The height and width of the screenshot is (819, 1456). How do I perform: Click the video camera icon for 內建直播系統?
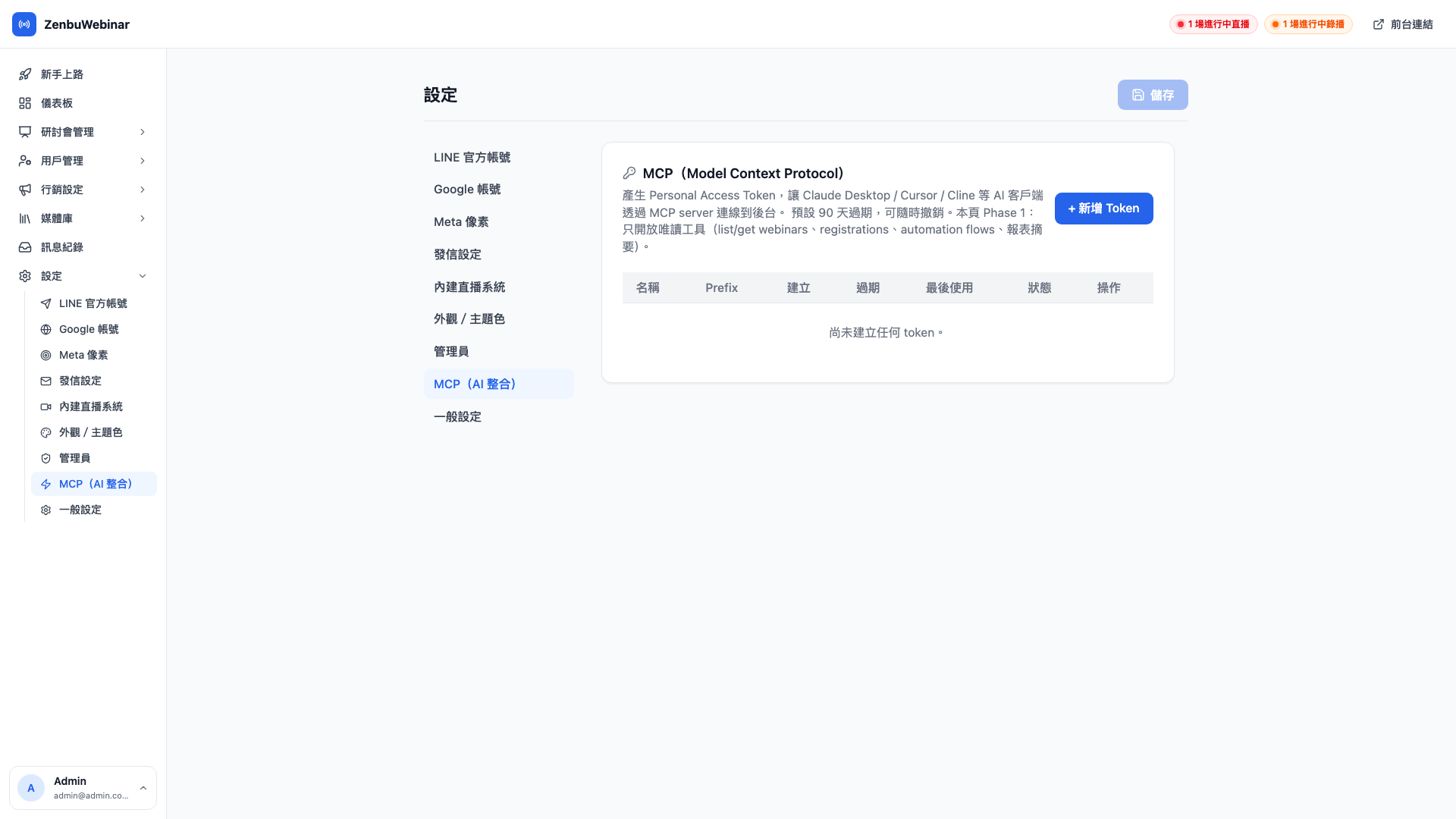tap(46, 406)
